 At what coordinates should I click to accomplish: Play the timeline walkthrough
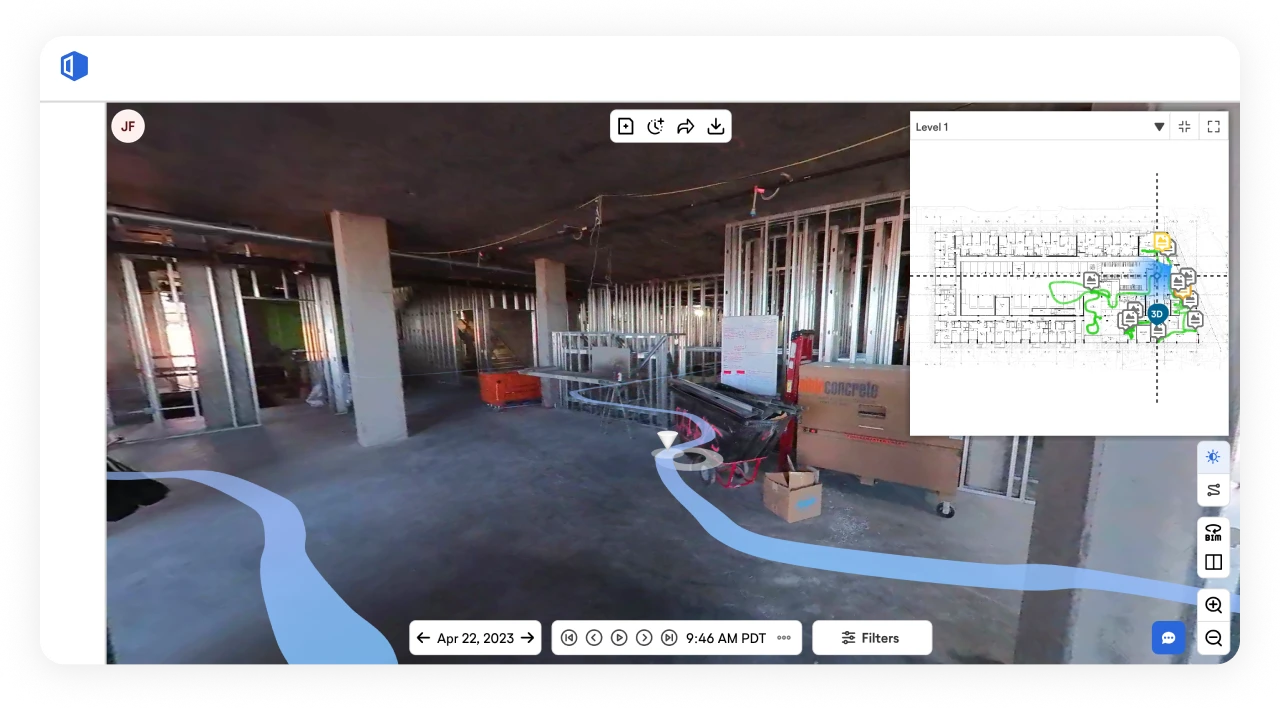point(619,637)
